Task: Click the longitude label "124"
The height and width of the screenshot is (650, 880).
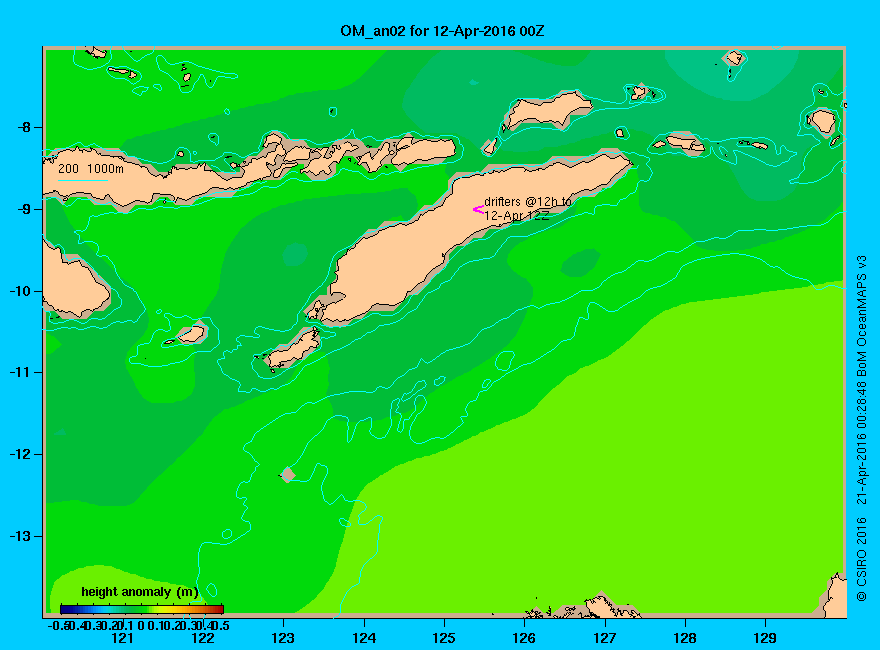Action: [364, 638]
